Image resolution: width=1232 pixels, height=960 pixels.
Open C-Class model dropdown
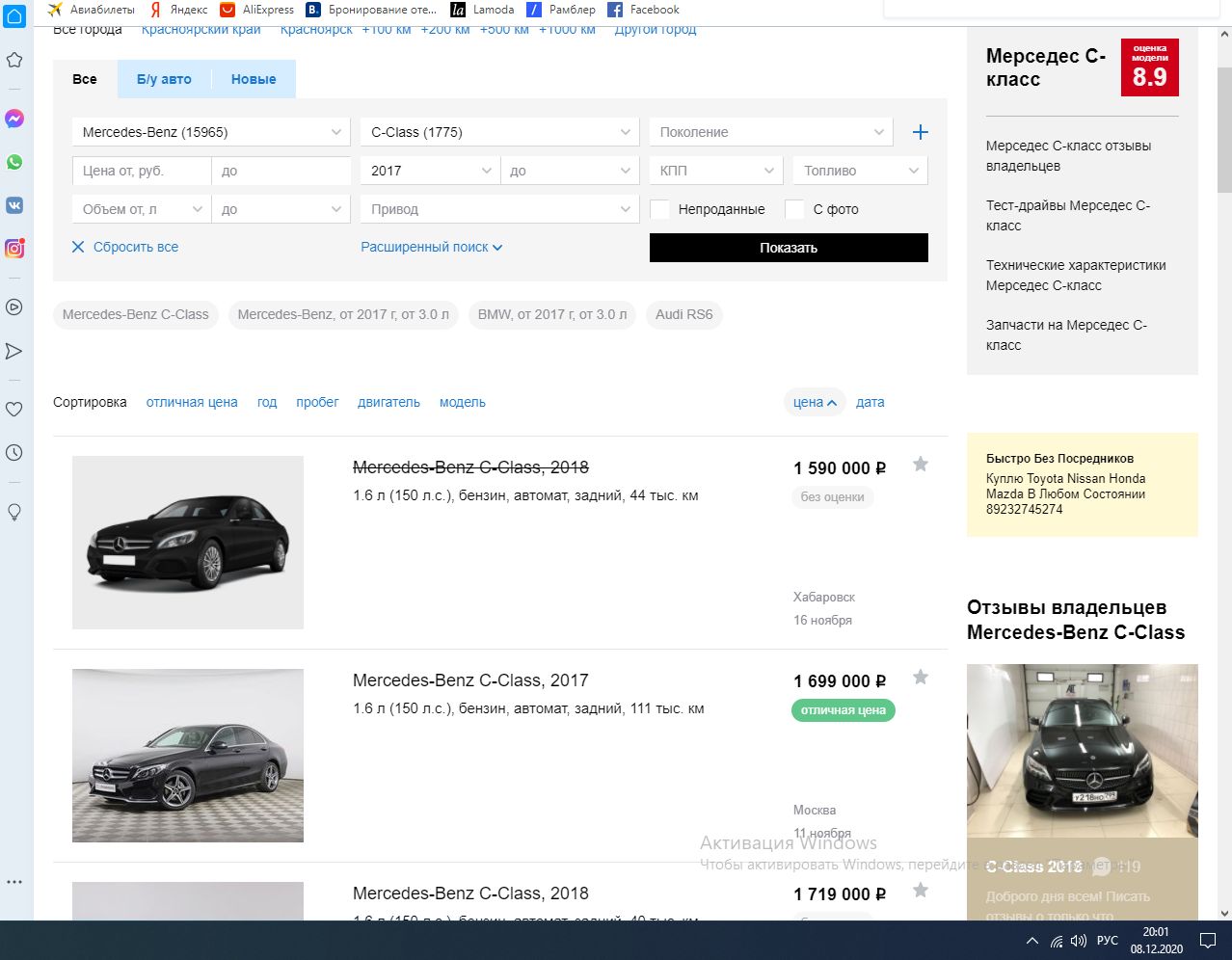point(500,132)
